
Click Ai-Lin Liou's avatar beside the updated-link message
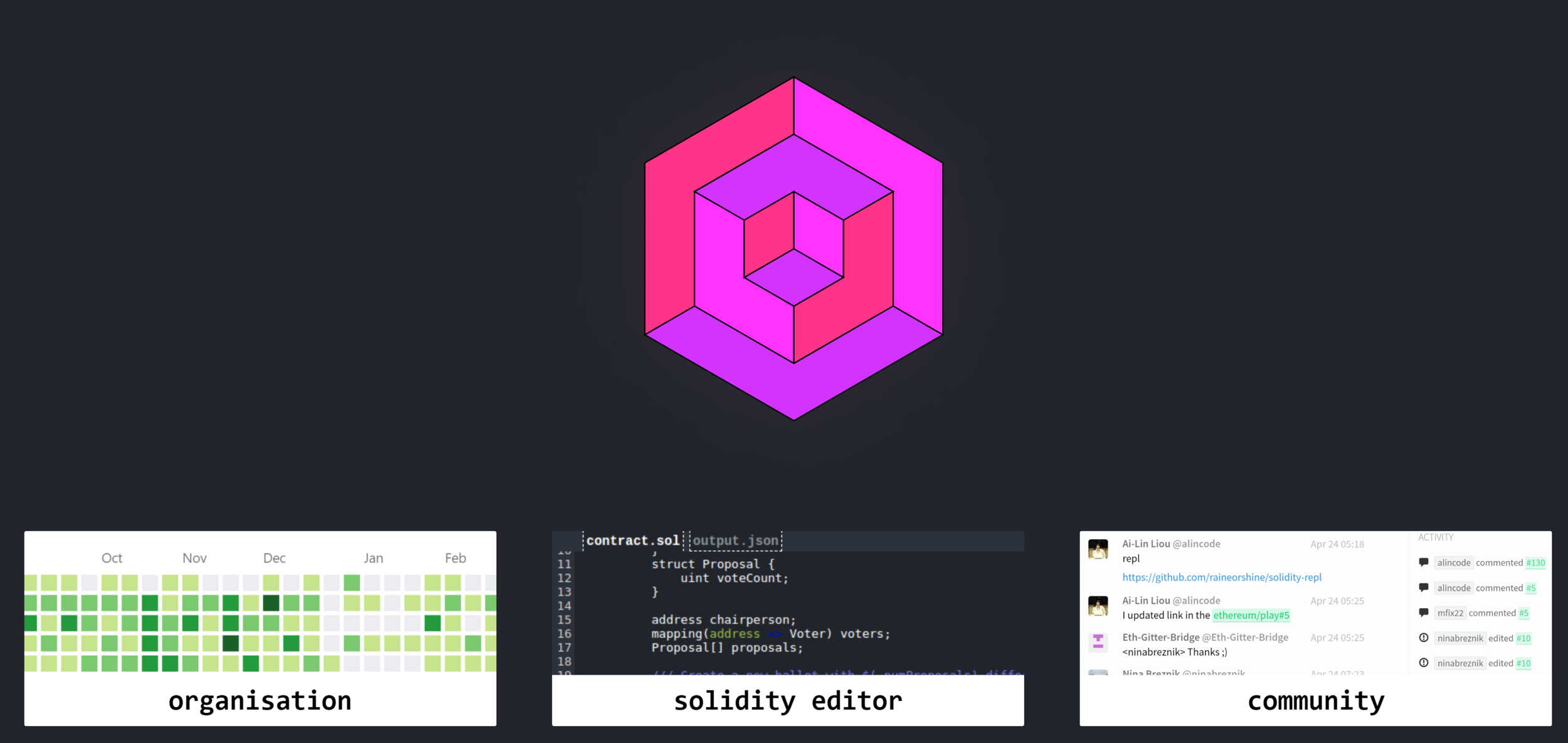[1098, 606]
